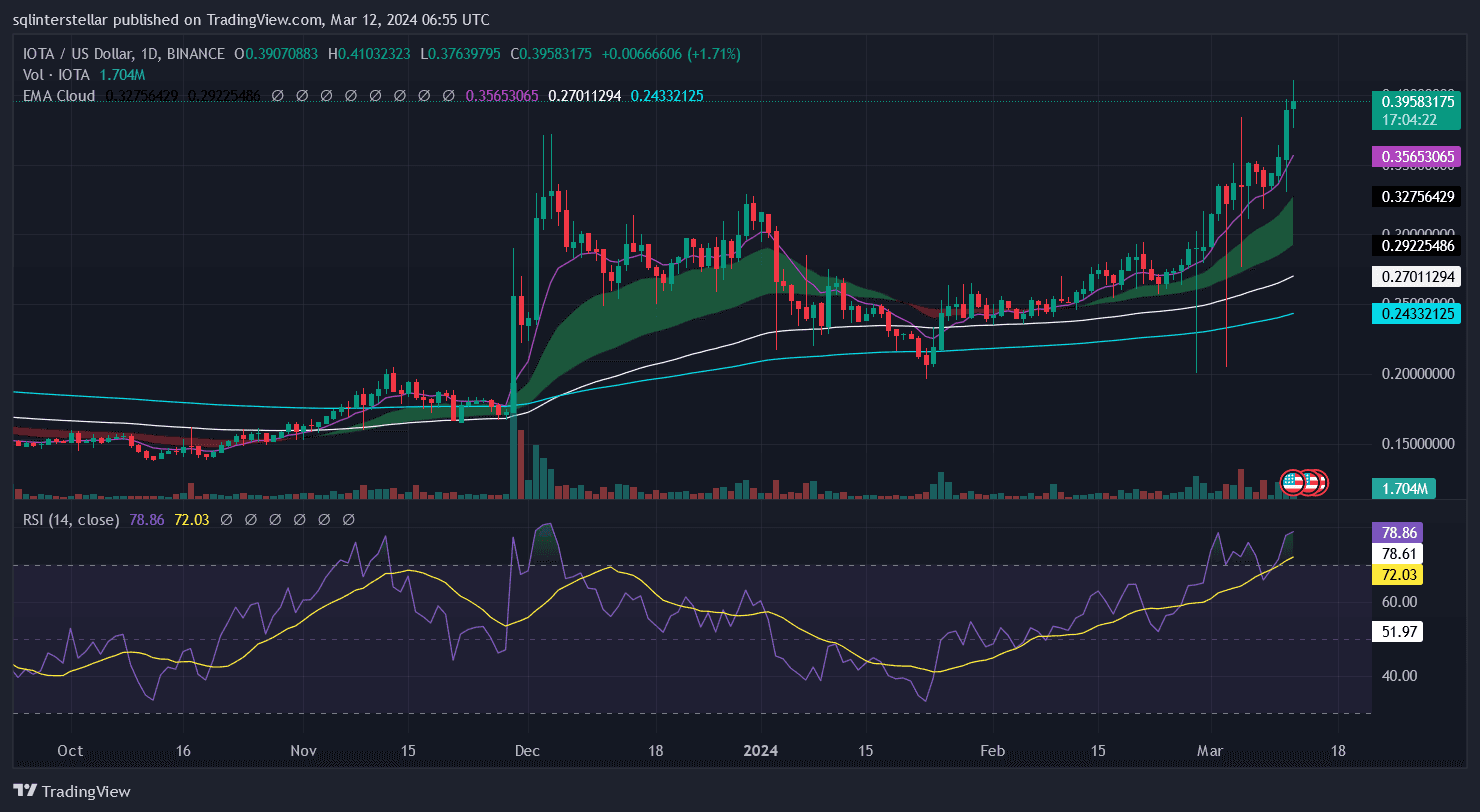Click the 0.20000000 price level on axis

pos(1418,374)
